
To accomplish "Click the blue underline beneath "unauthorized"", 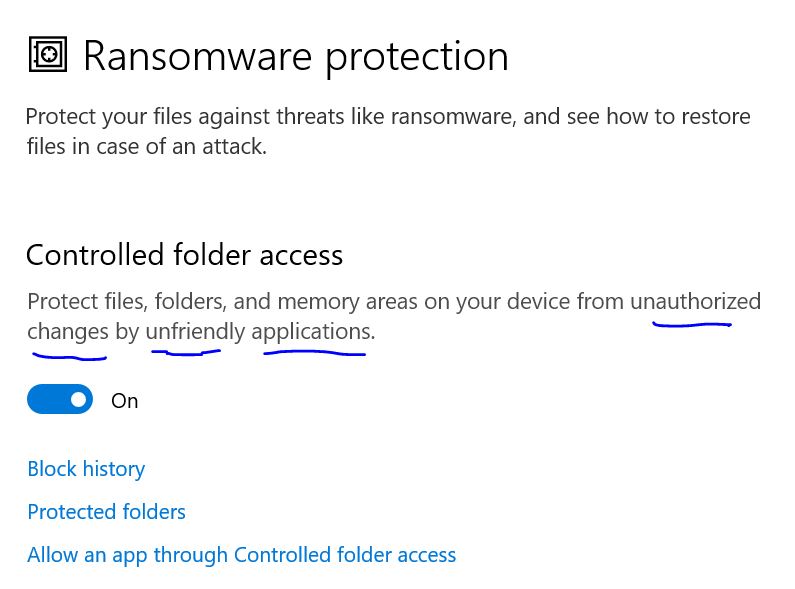I will 692,324.
